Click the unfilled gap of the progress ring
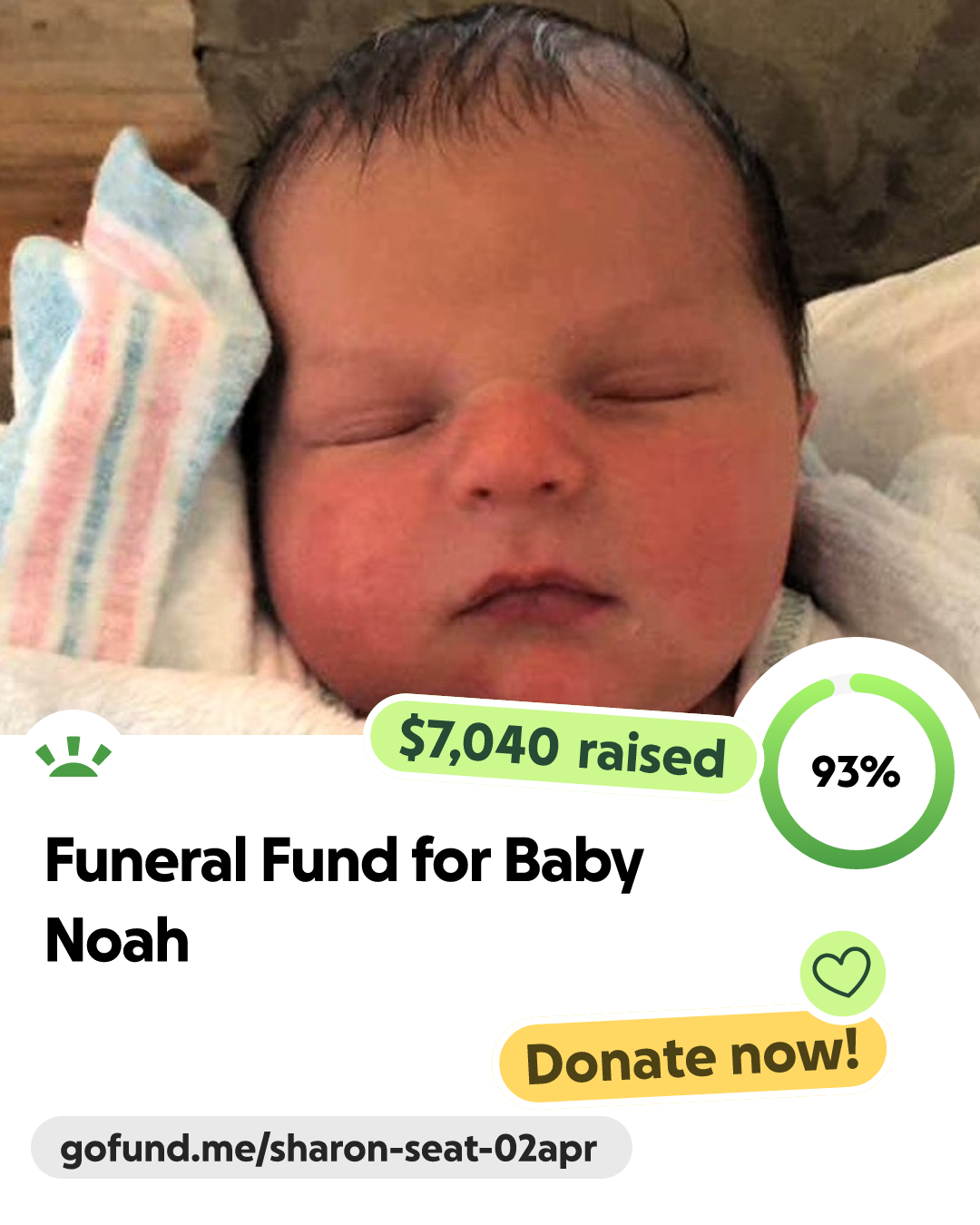This screenshot has width=980, height=1225. [x=840, y=681]
